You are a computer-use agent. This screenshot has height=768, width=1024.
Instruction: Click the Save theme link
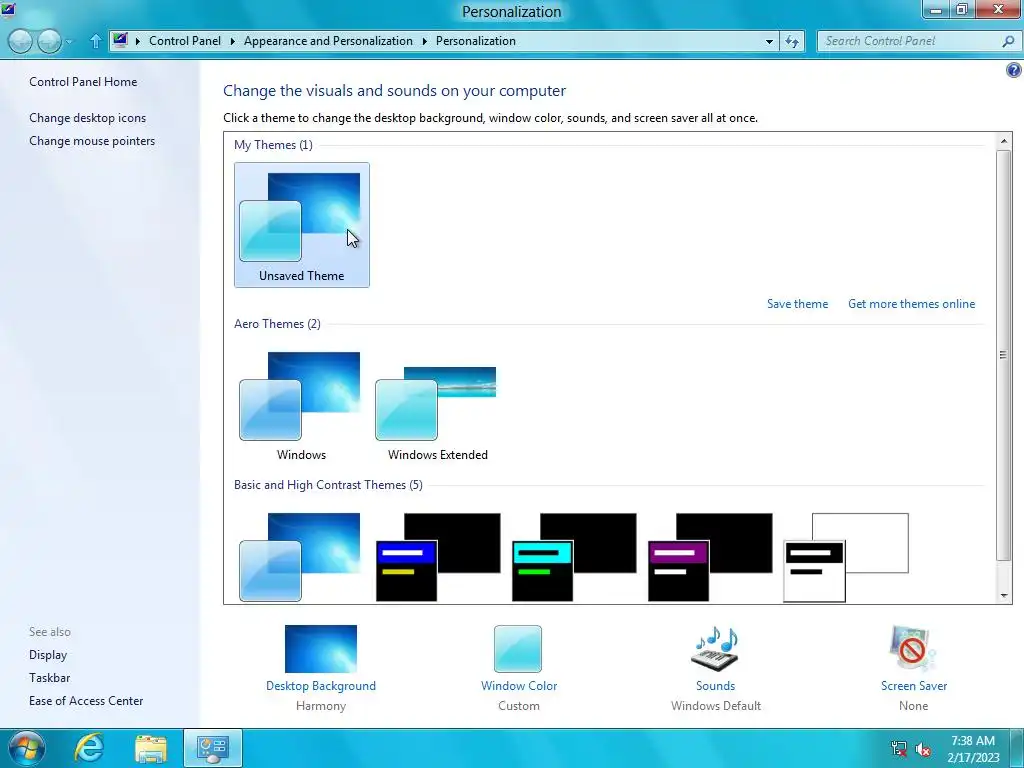(x=797, y=304)
